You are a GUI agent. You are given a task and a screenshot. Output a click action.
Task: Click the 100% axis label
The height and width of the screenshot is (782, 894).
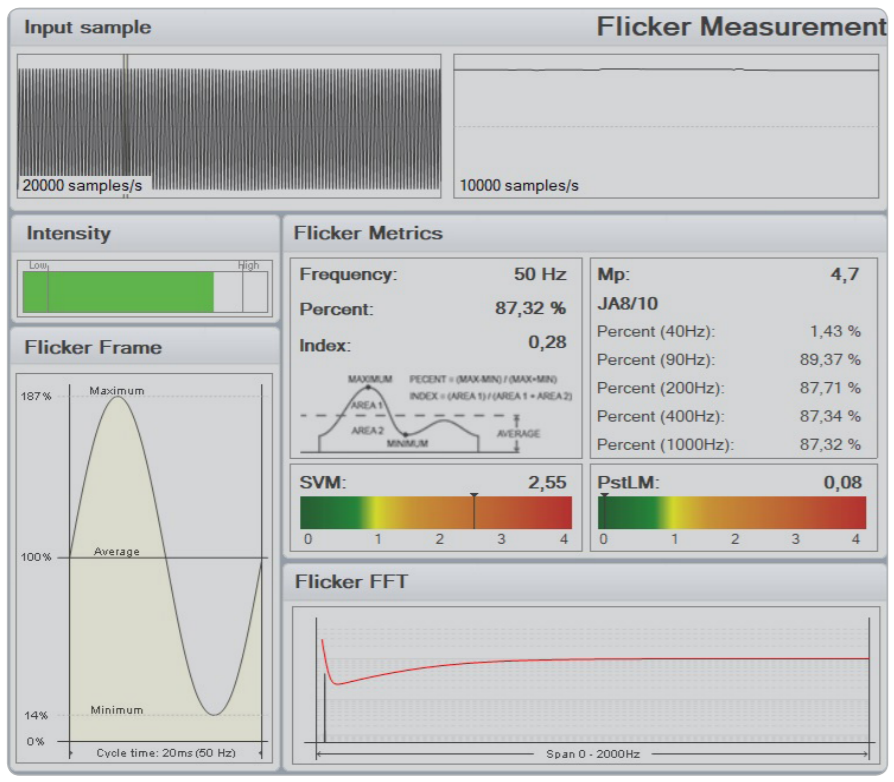pyautogui.click(x=36, y=557)
